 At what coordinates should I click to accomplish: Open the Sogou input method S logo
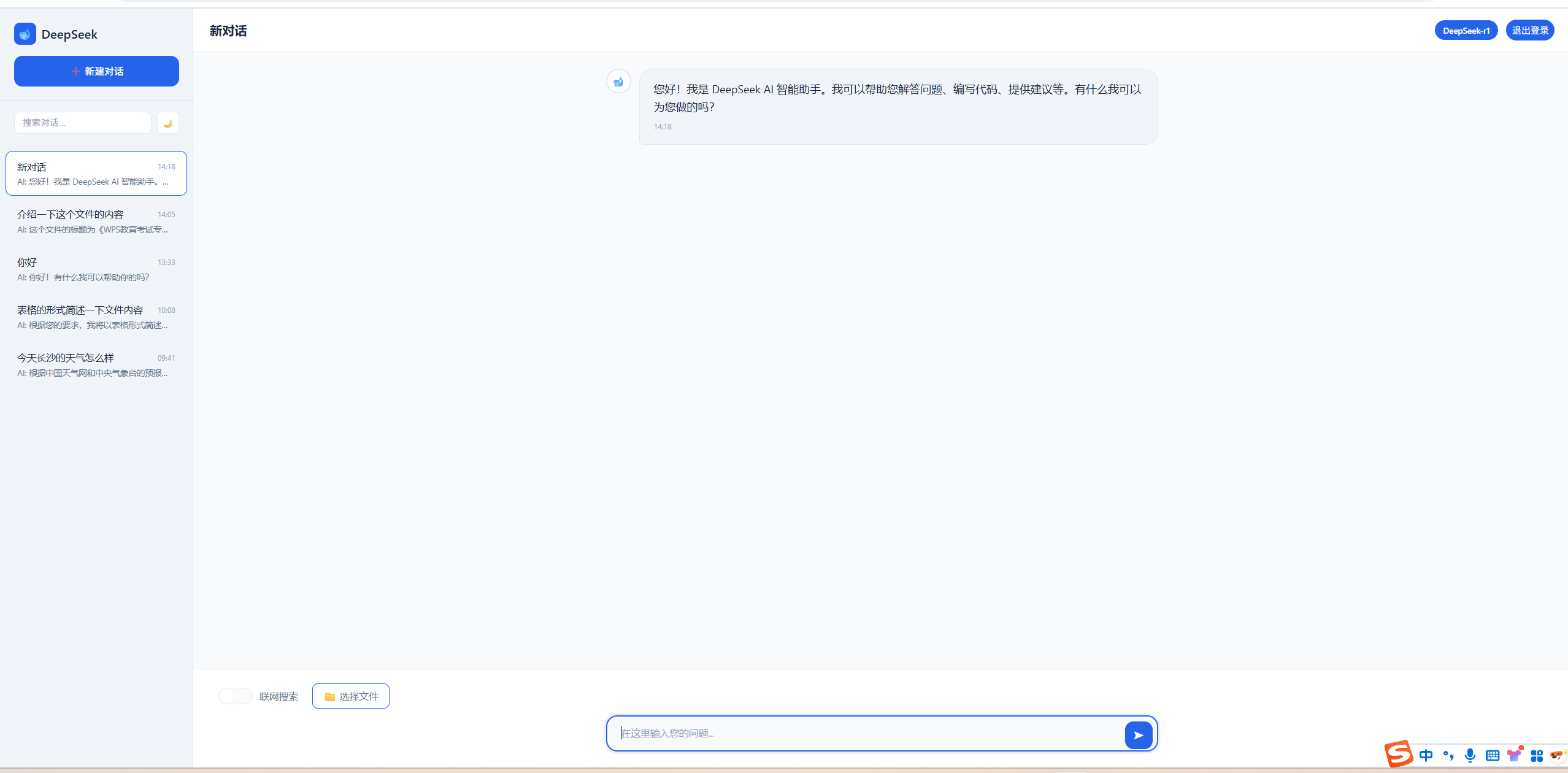click(x=1399, y=754)
